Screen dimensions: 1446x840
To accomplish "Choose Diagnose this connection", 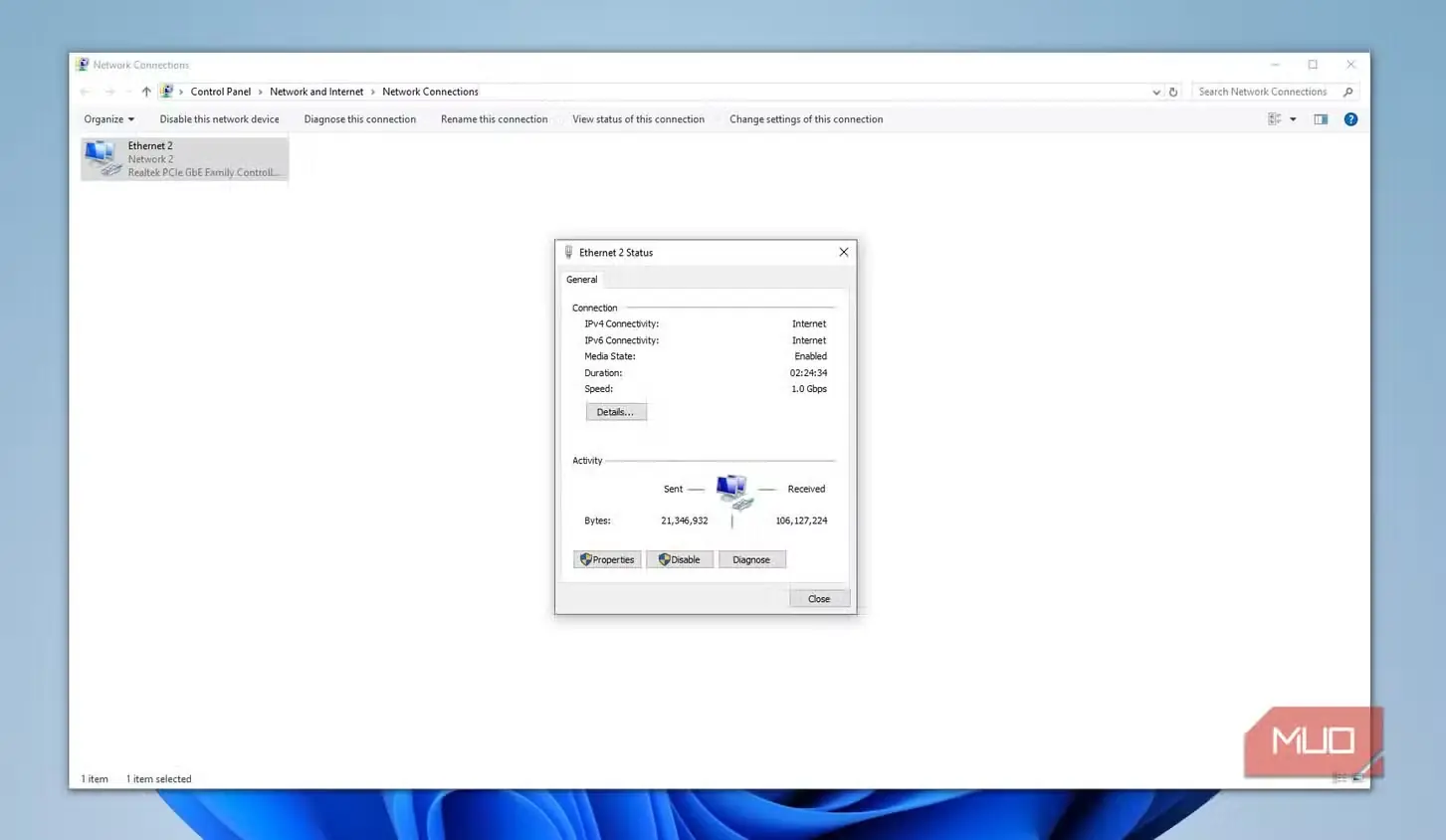I will (x=360, y=119).
